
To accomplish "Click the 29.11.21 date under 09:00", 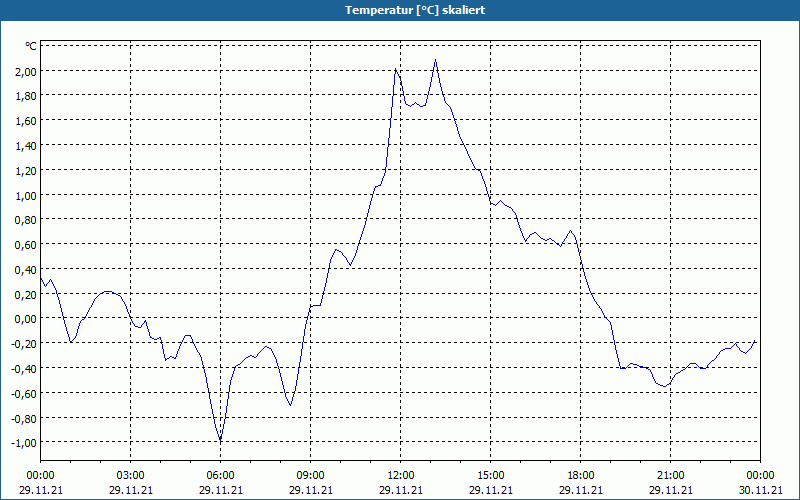I will point(310,490).
